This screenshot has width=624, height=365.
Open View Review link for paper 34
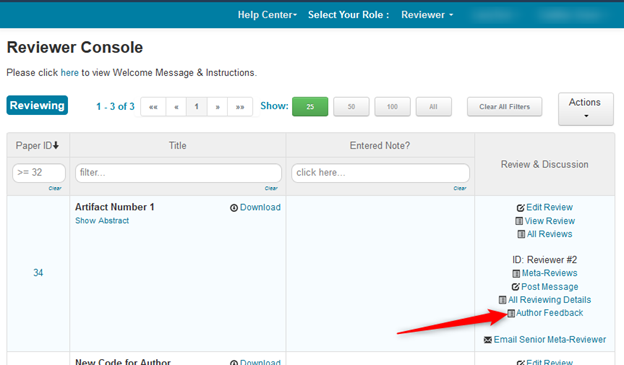[x=550, y=221]
